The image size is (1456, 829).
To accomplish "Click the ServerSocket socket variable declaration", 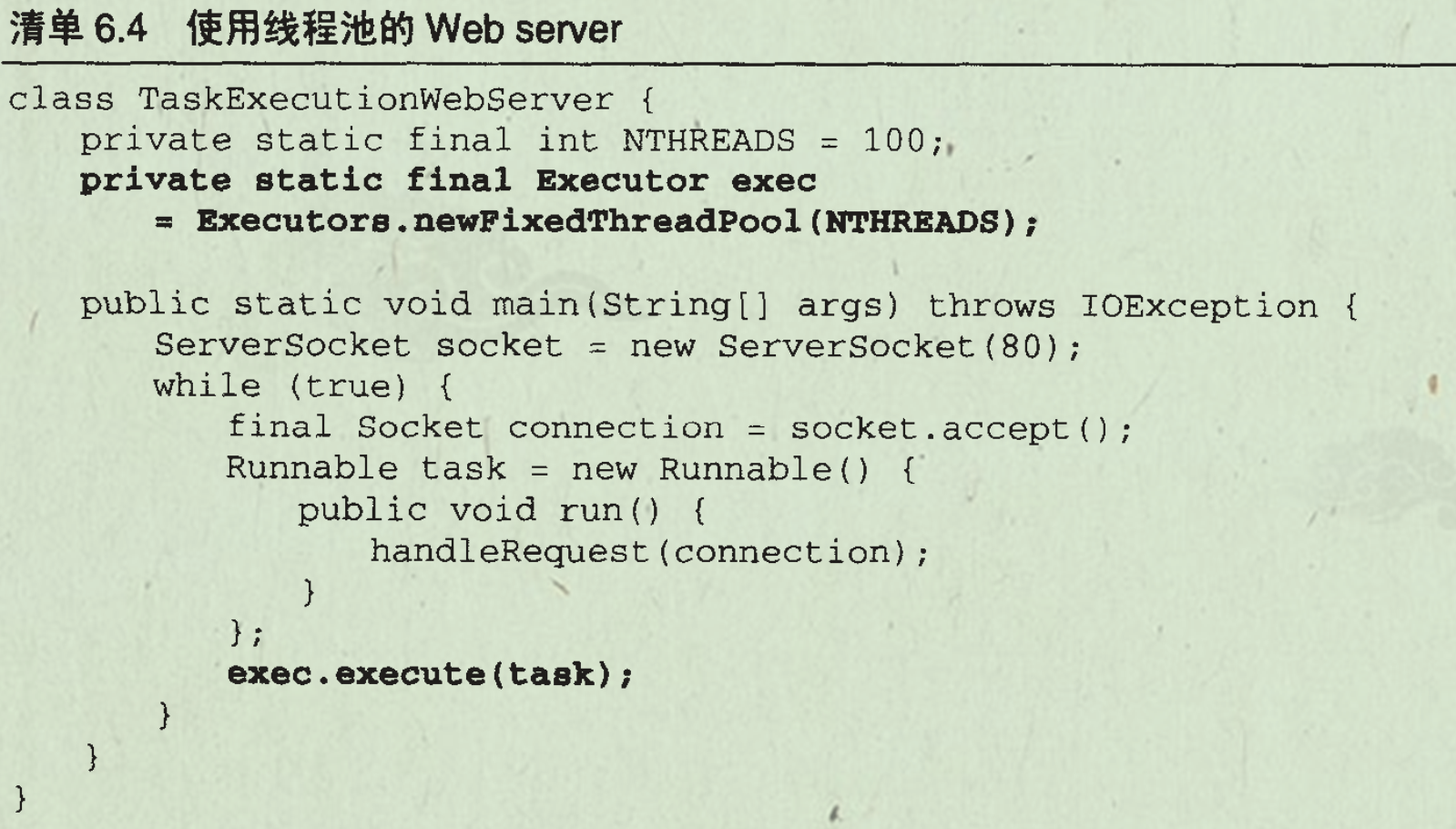I will click(x=359, y=345).
